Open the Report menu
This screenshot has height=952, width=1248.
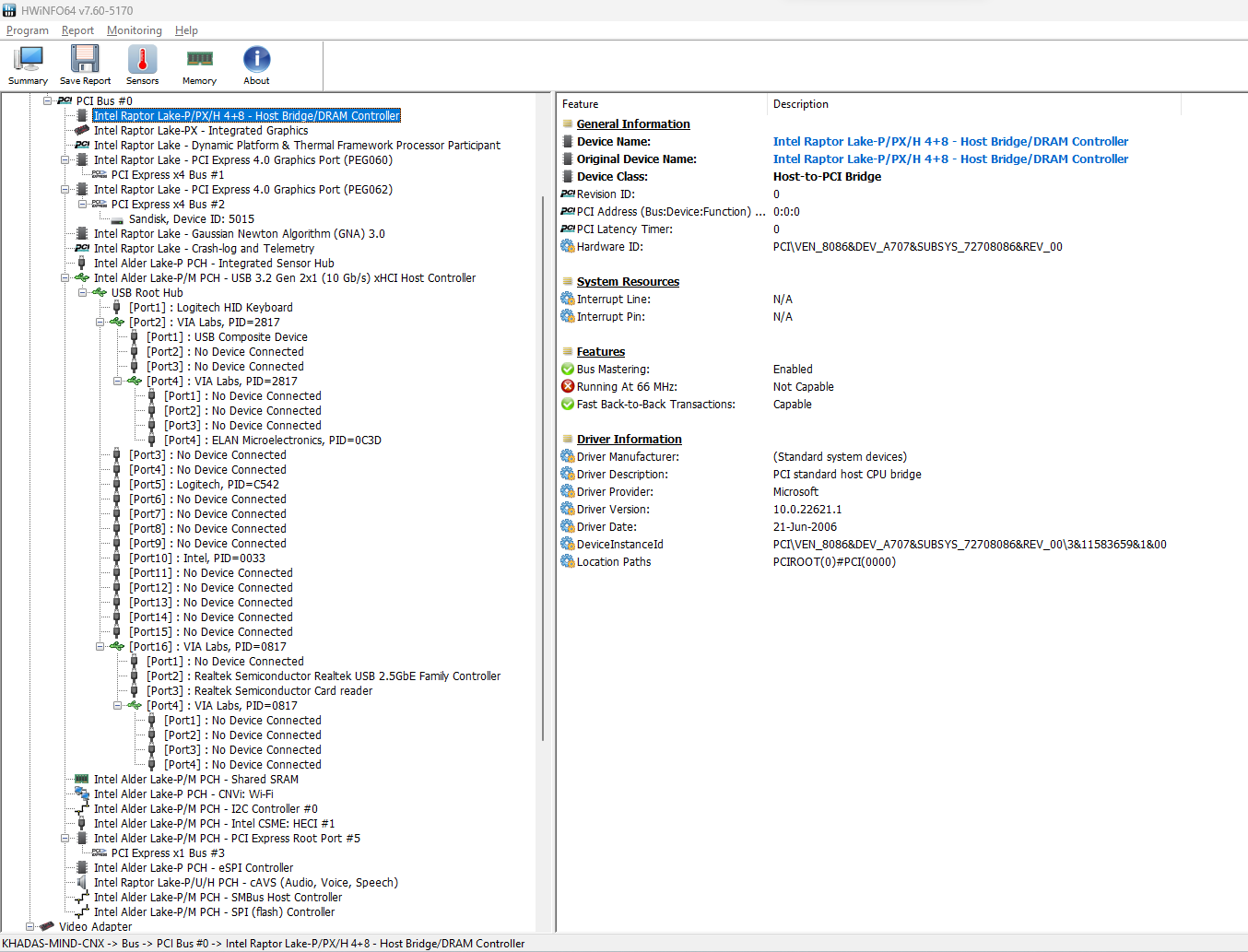point(77,30)
